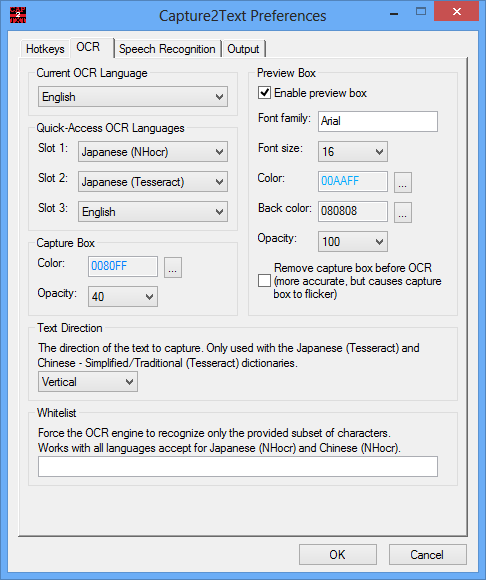
Task: Open the Capture Box opacity dropdown
Action: 123,296
